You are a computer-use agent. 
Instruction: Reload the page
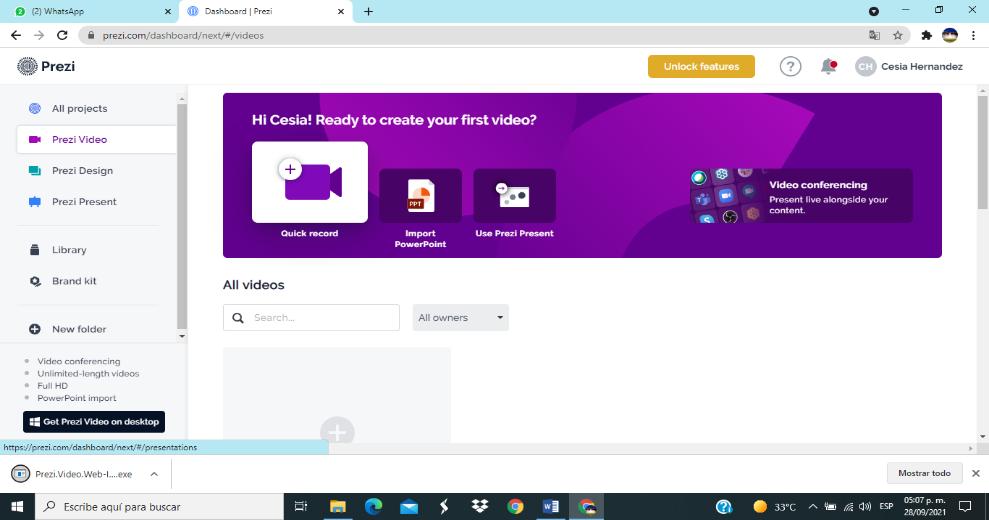click(x=62, y=35)
